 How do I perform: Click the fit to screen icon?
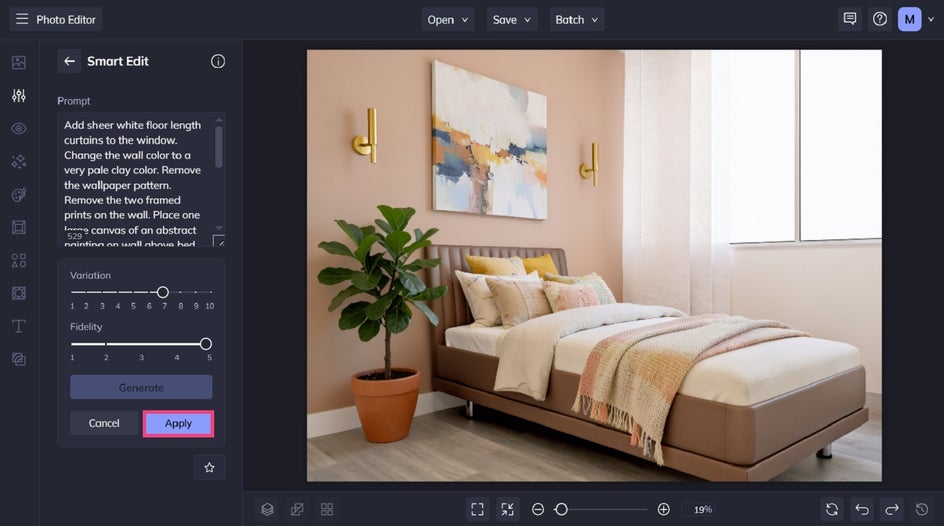477,510
